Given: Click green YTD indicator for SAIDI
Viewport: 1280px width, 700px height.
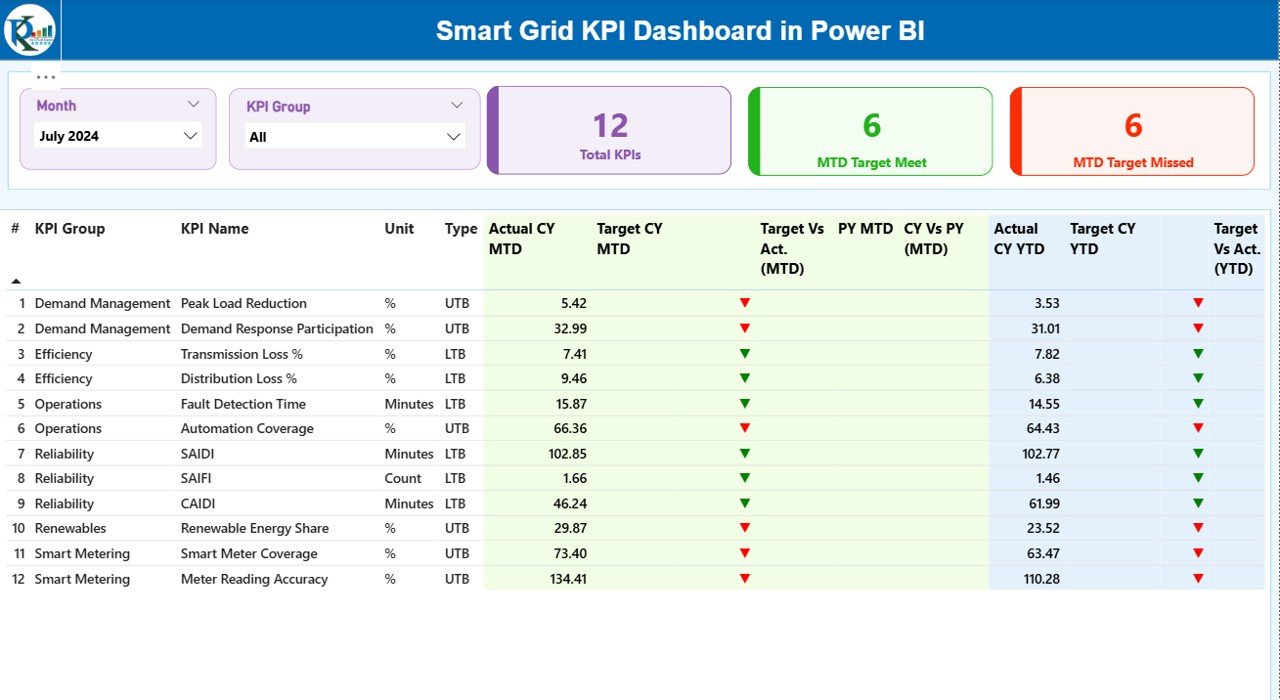Looking at the screenshot, I should 1197,453.
